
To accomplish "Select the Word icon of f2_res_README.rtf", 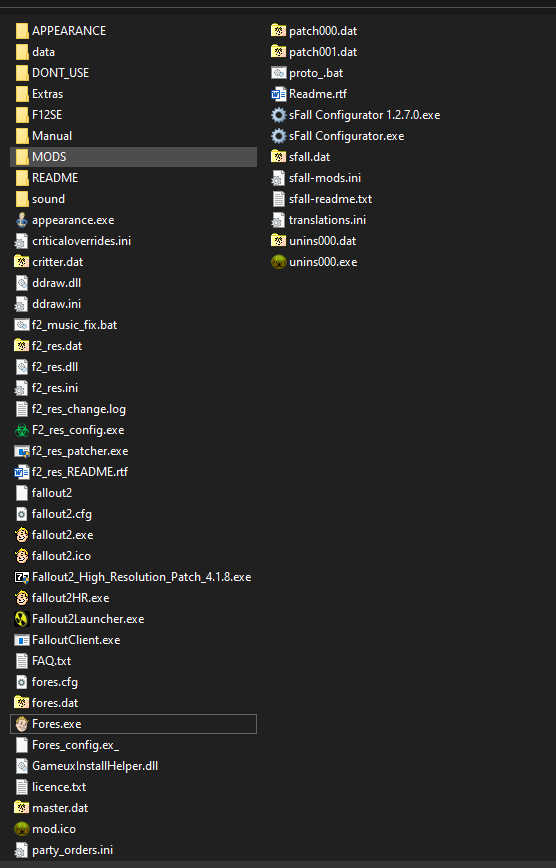I will [22, 472].
